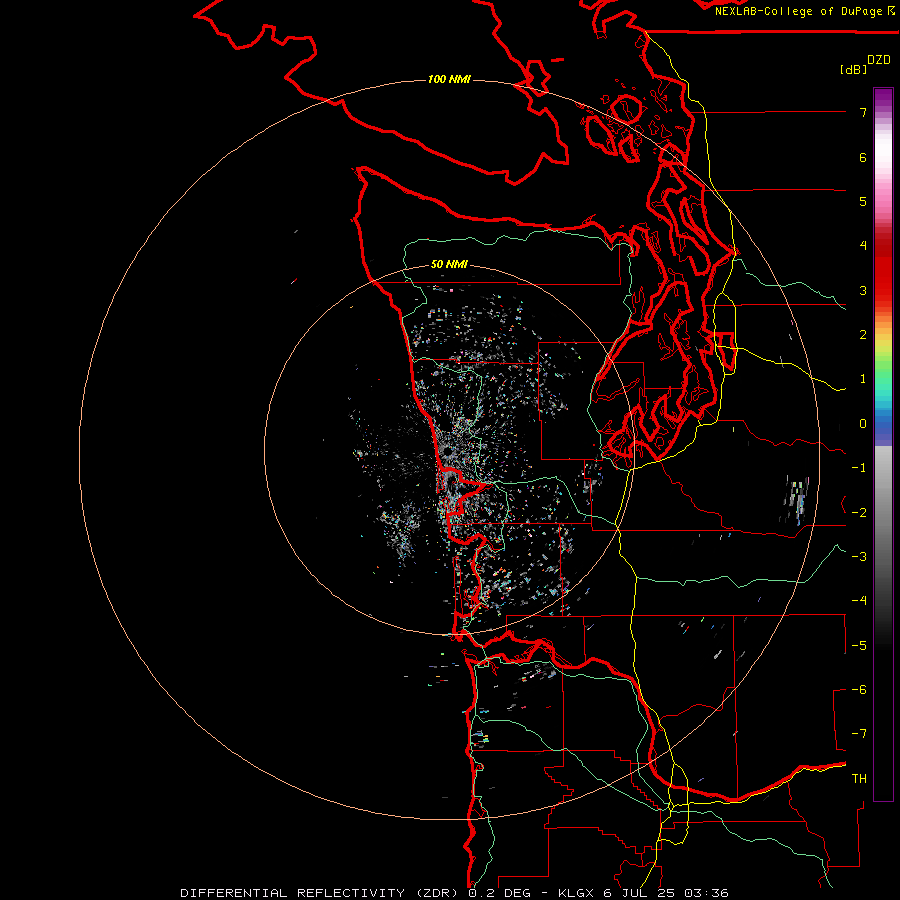
Task: Click the "0.2 DEG" elevation angle text
Action: (x=501, y=893)
